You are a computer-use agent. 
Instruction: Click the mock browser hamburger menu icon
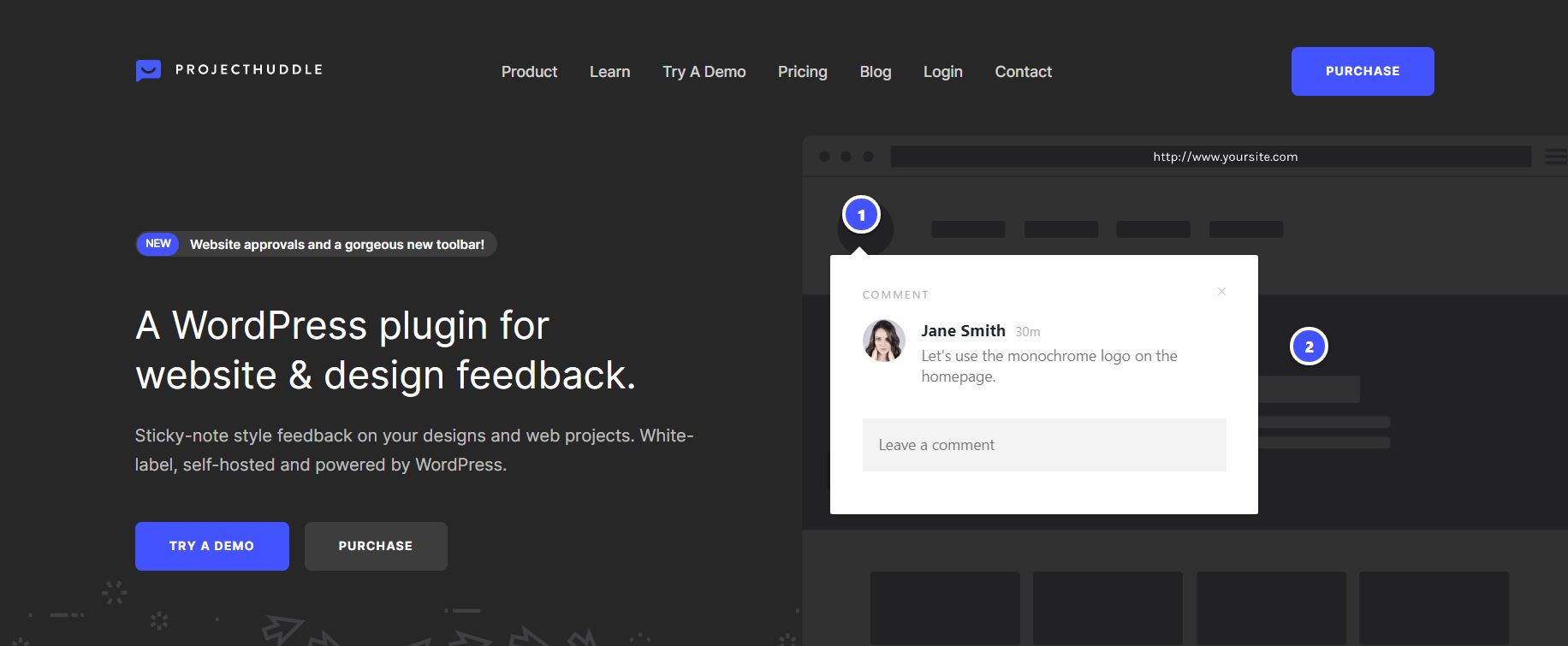coord(1556,157)
